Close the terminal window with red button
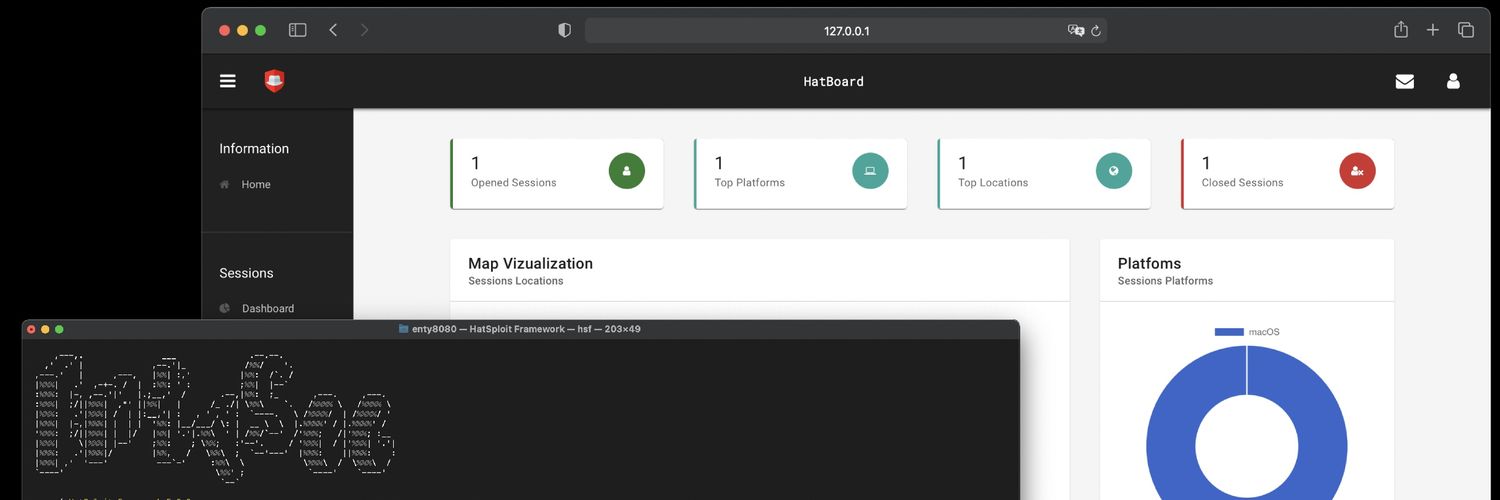Viewport: 1500px width, 500px height. click(31, 329)
